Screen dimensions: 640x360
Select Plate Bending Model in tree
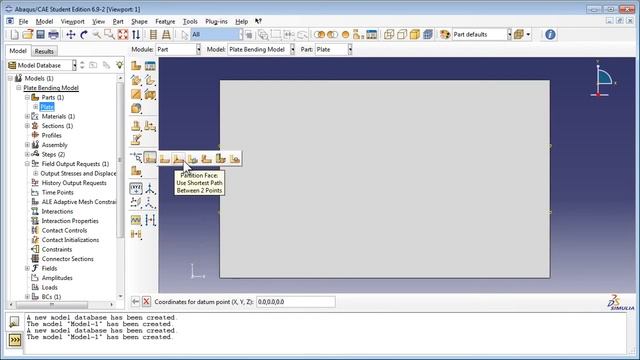[x=51, y=88]
